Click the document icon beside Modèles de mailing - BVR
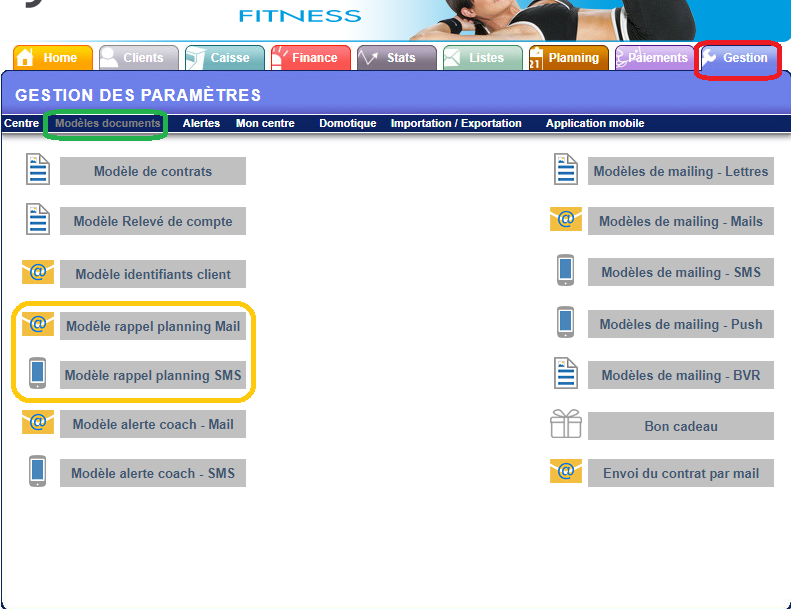Viewport: 791px width, 609px height. [x=566, y=374]
